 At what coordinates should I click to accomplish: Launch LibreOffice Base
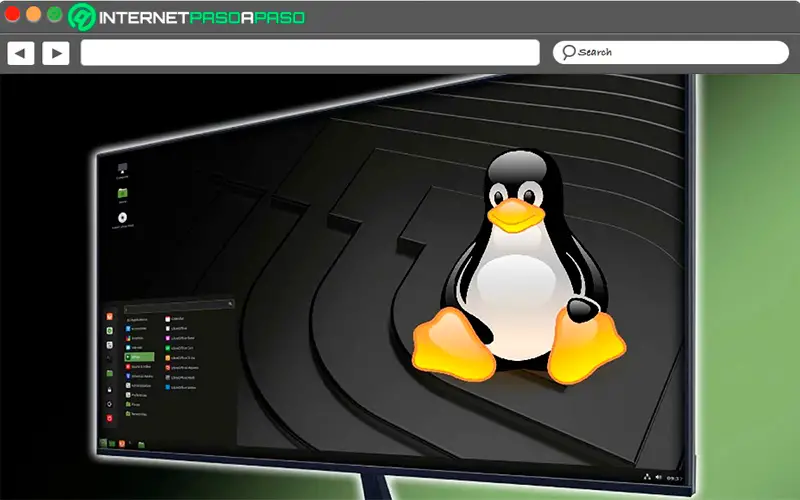[180, 338]
